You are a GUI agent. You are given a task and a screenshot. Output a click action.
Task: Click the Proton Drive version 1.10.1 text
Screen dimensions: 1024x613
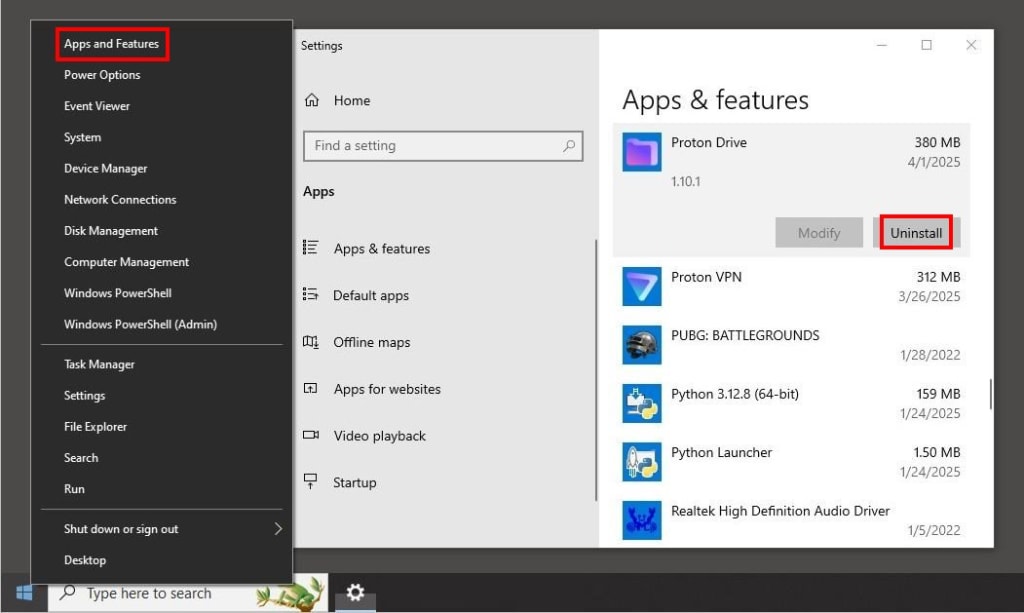(686, 181)
